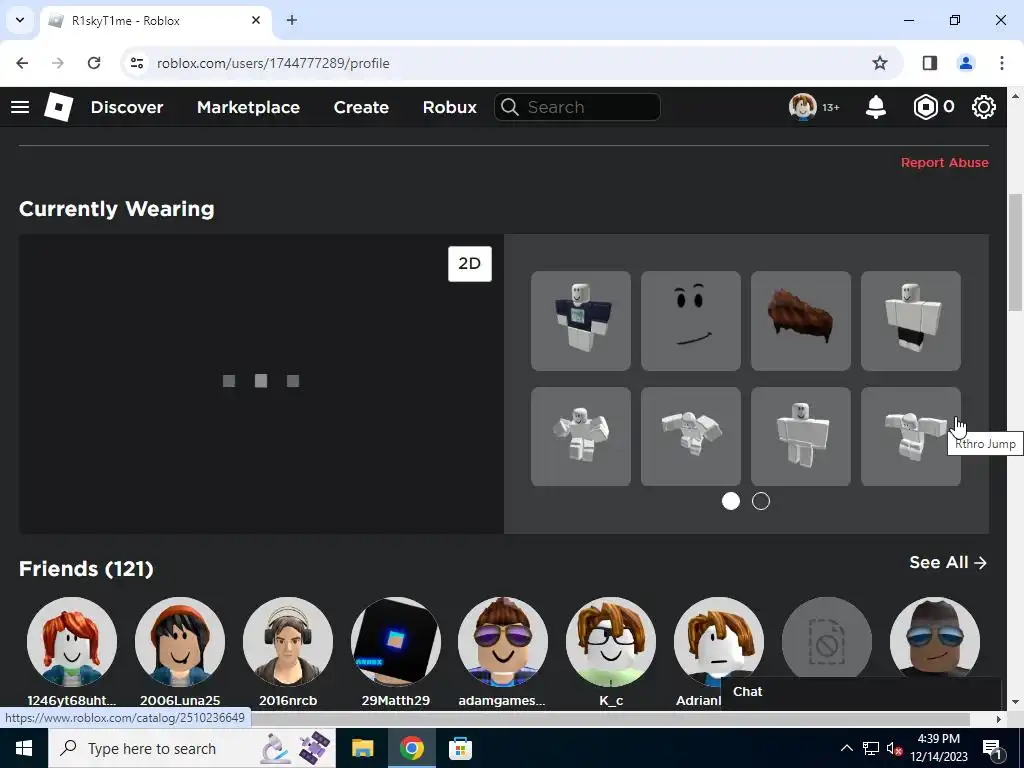Open friend adamgames avatar
Screen dimensions: 1024x768
503,642
